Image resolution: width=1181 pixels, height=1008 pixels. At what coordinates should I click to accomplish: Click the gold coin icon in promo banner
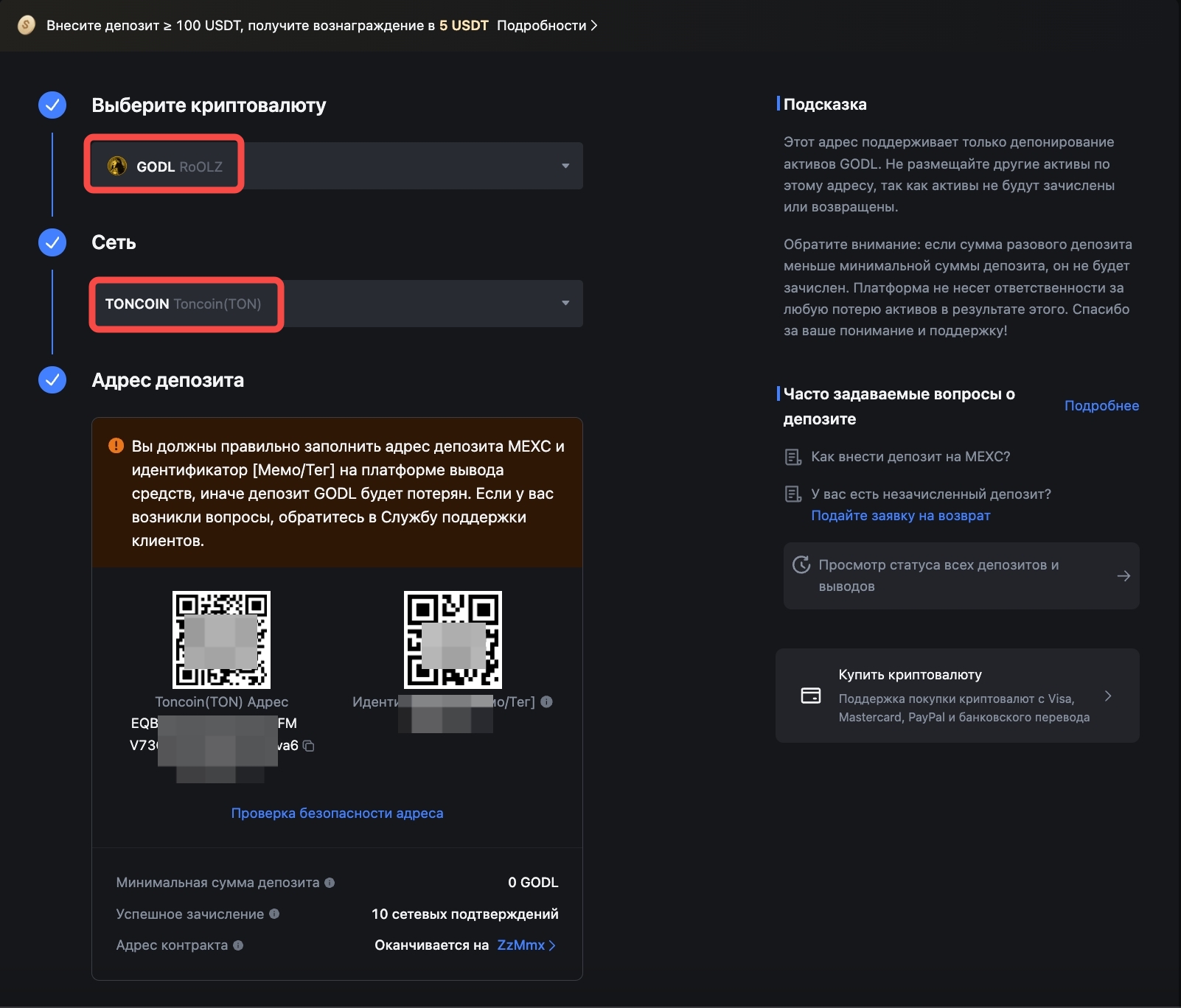click(x=27, y=25)
